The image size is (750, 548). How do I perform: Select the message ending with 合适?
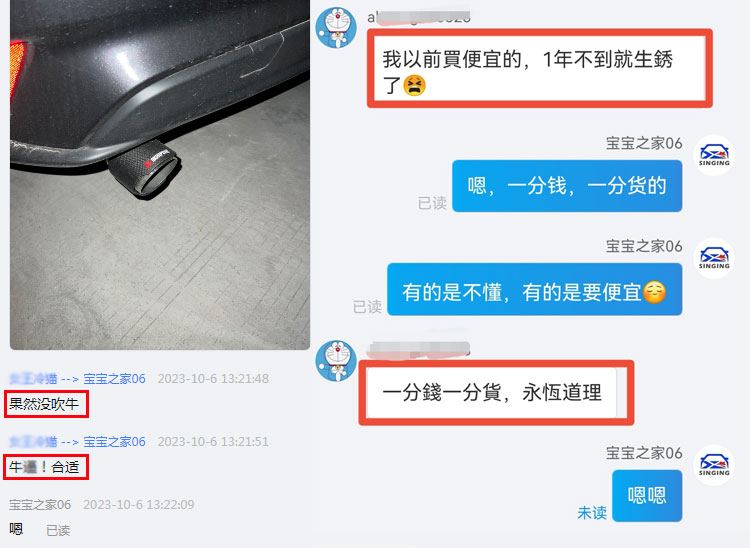coord(44,467)
